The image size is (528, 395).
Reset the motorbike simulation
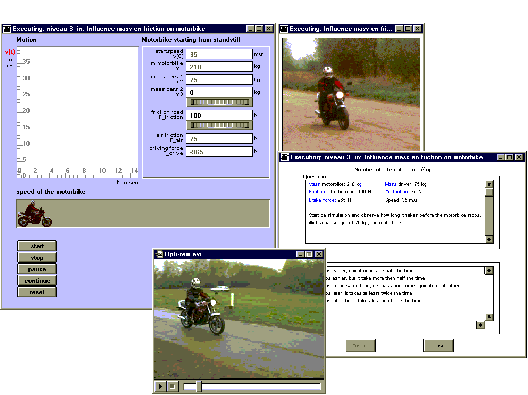37,292
